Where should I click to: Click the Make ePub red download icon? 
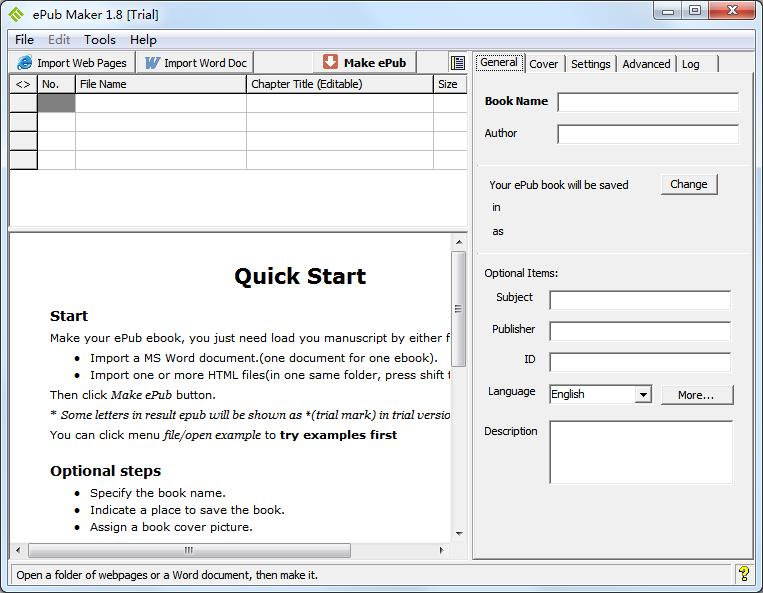(330, 62)
